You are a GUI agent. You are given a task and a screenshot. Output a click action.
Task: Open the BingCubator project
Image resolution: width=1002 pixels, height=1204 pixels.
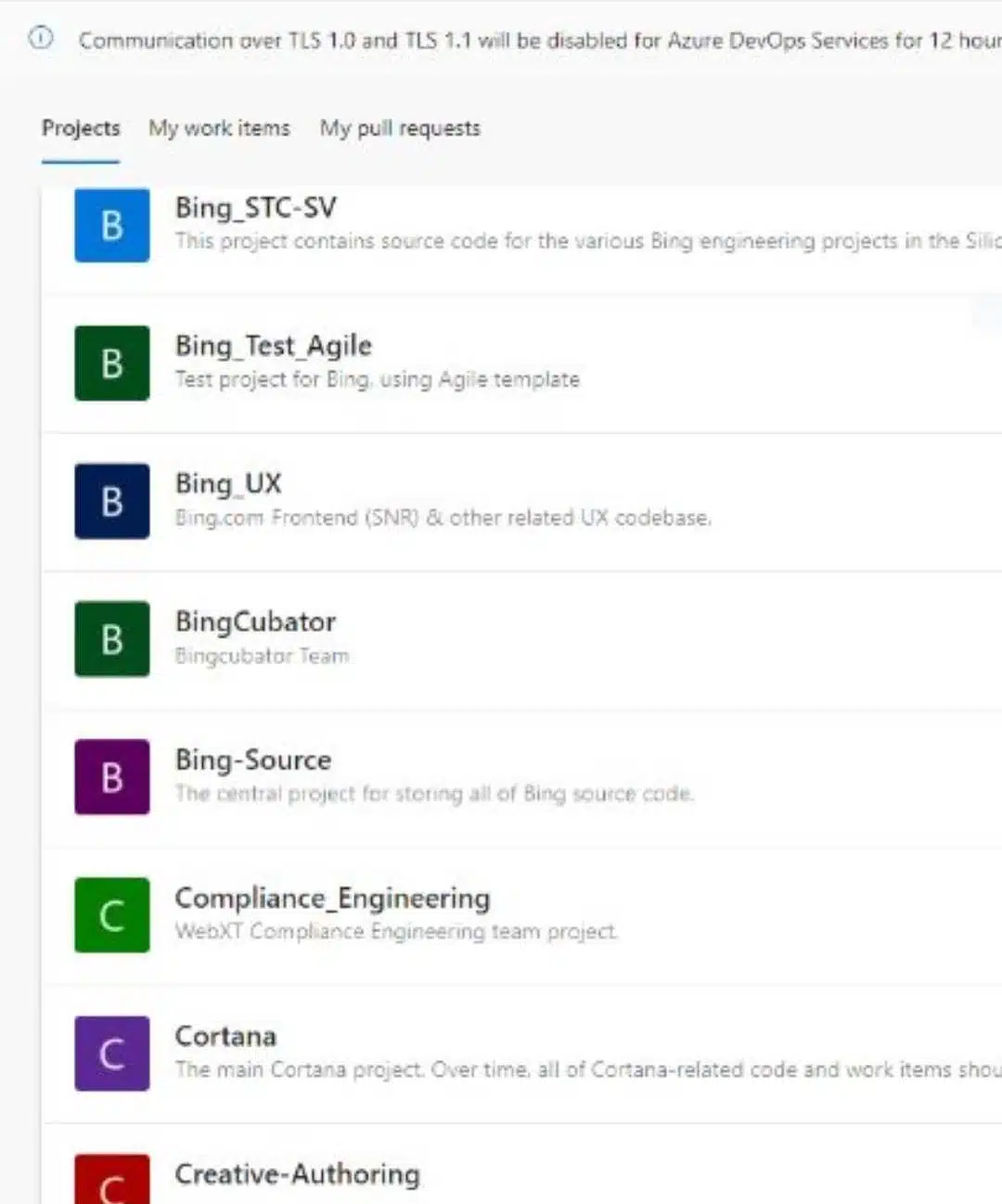(256, 621)
